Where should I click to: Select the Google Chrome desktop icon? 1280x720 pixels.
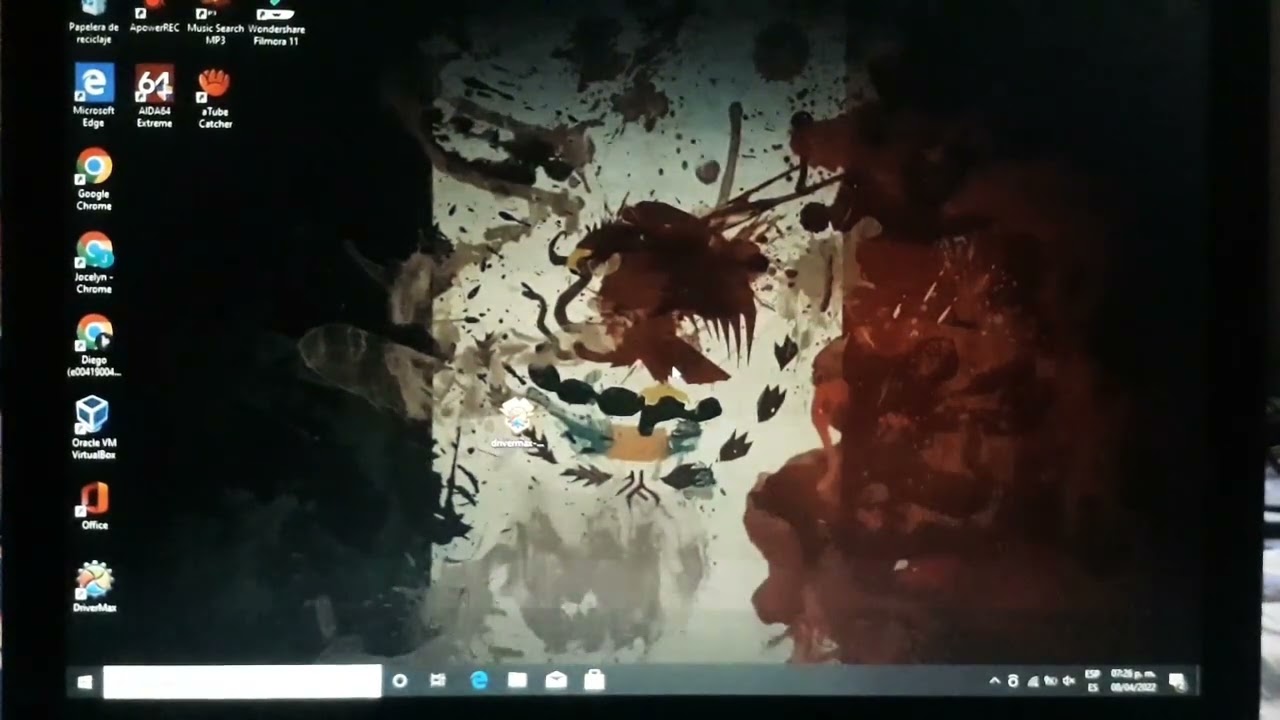[94, 180]
